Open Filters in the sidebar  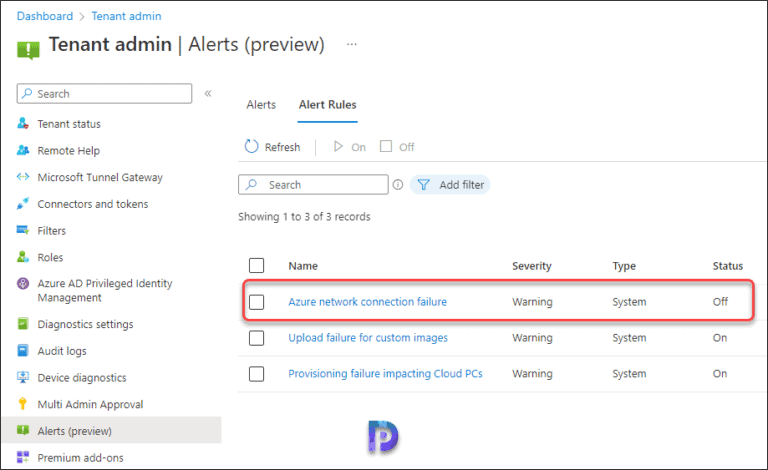(x=51, y=231)
